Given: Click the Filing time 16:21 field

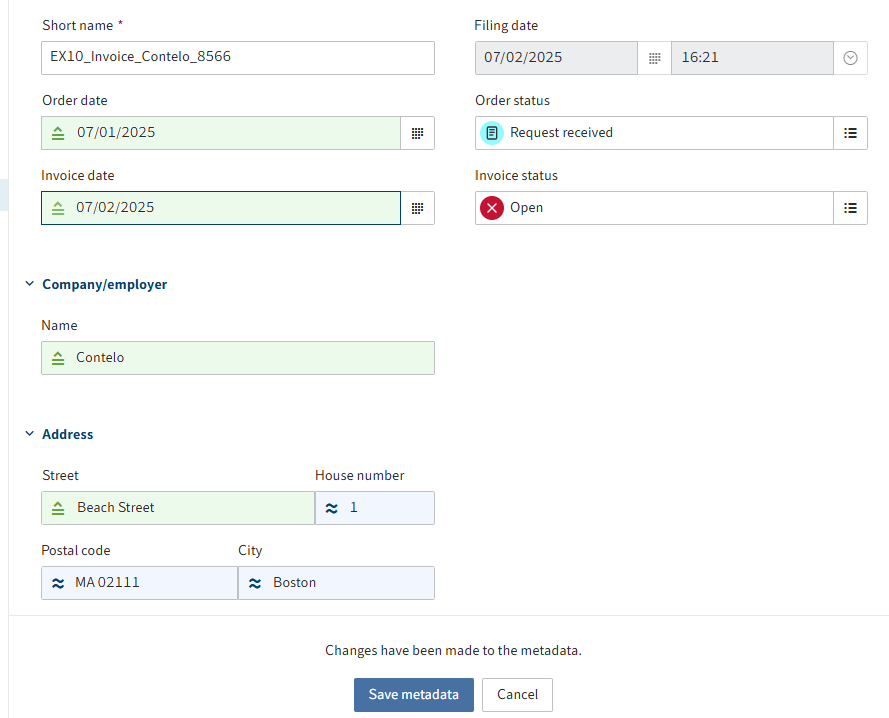Looking at the screenshot, I should 752,58.
